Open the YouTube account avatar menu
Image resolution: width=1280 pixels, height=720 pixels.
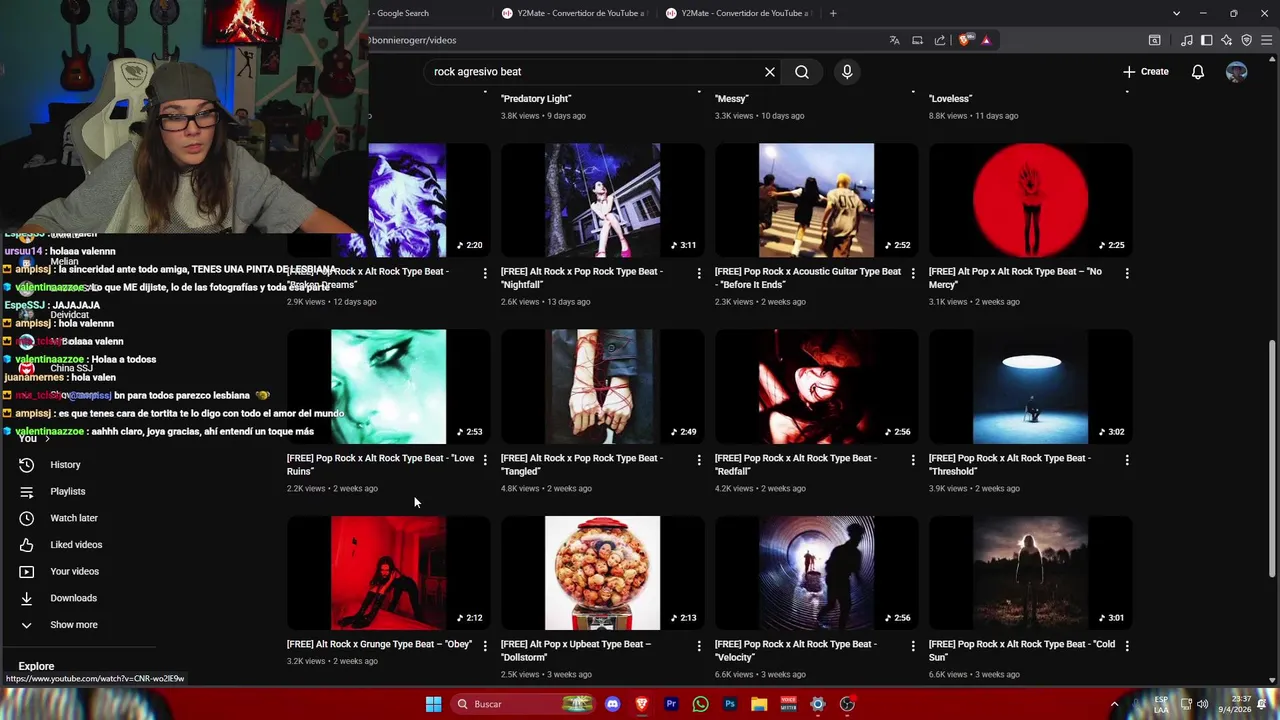tap(1237, 72)
